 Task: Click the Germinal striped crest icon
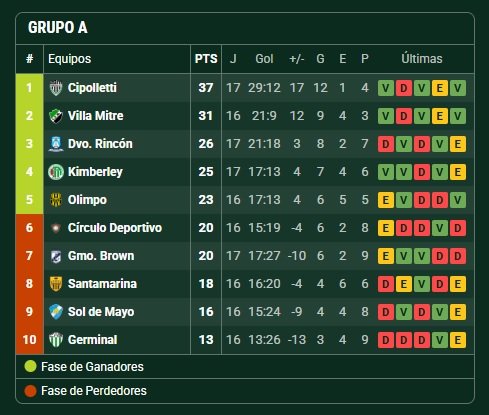[x=56, y=340]
